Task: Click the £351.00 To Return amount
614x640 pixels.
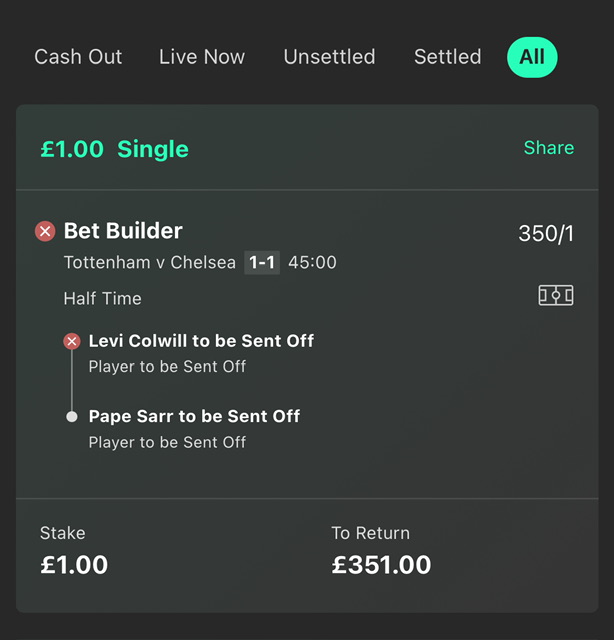Action: [x=381, y=565]
